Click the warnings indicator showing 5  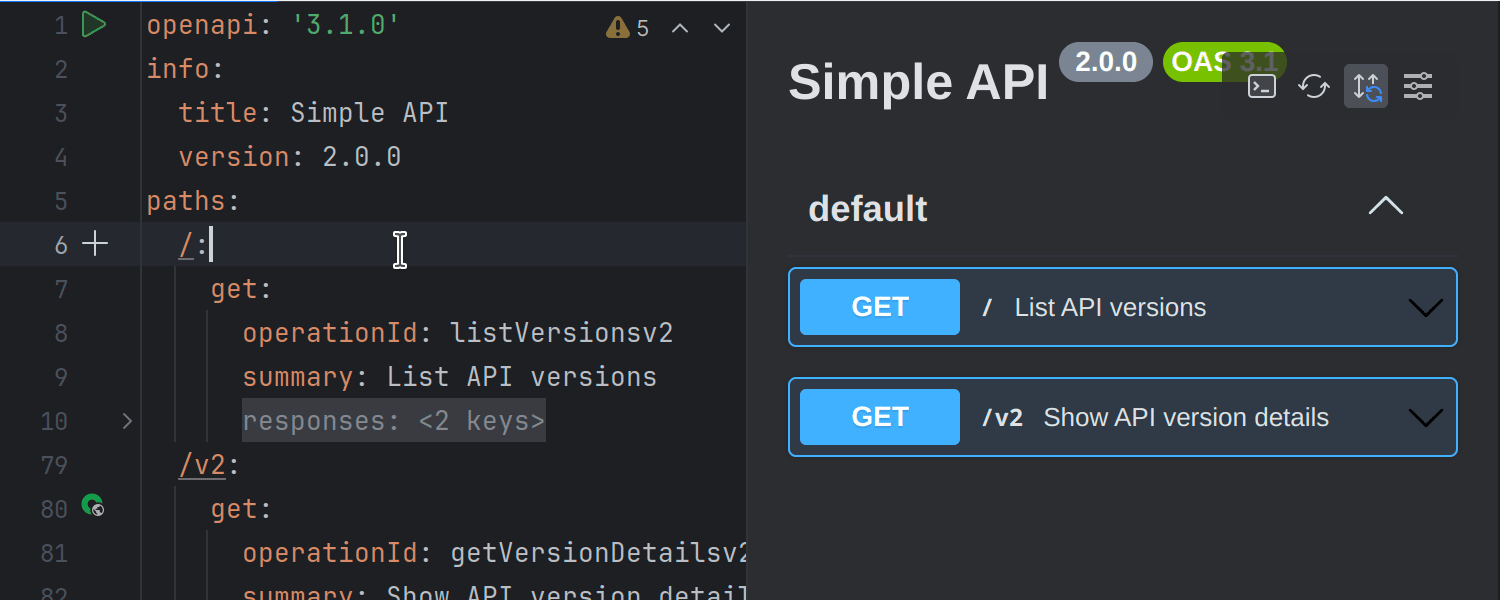pos(628,27)
